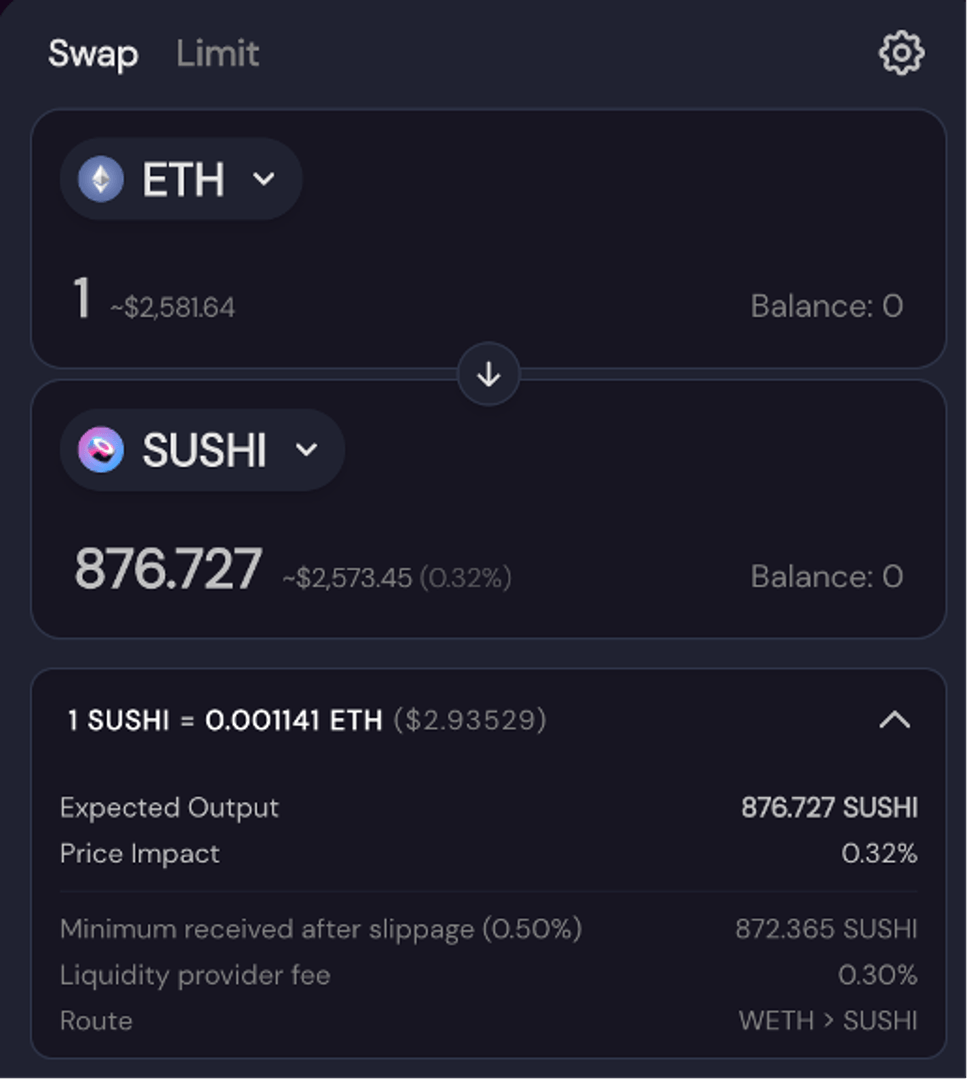Viewport: 968px width, 1080px height.
Task: Click the WETH > SUSHI route
Action: [827, 1021]
